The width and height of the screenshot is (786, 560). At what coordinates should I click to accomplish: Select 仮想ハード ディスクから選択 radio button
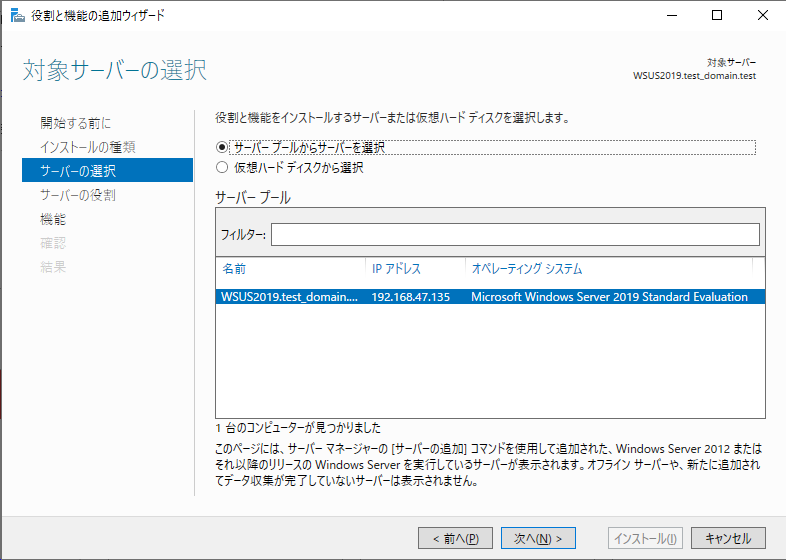coord(222,167)
